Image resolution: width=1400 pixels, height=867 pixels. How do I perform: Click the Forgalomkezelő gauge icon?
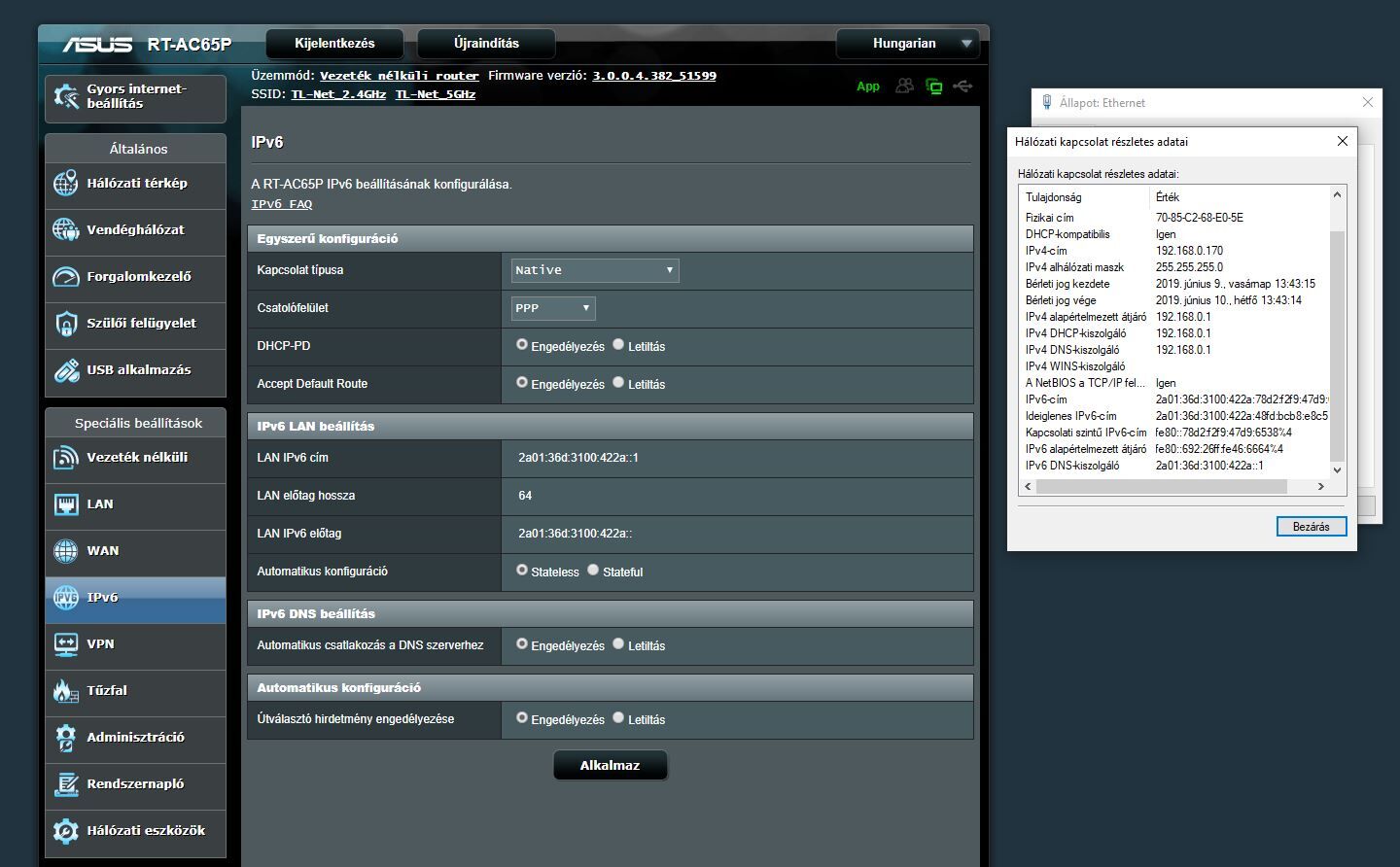click(66, 276)
